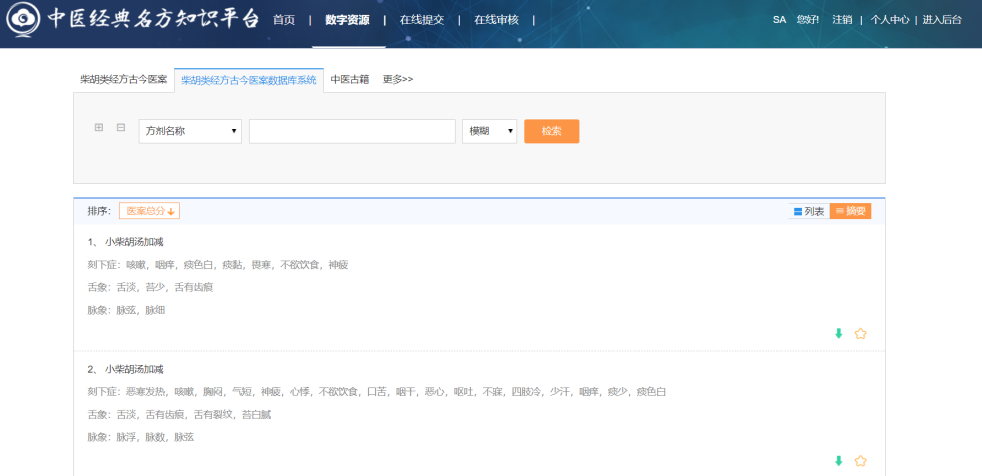Open the 方剂名称 field dropdown

pos(190,132)
